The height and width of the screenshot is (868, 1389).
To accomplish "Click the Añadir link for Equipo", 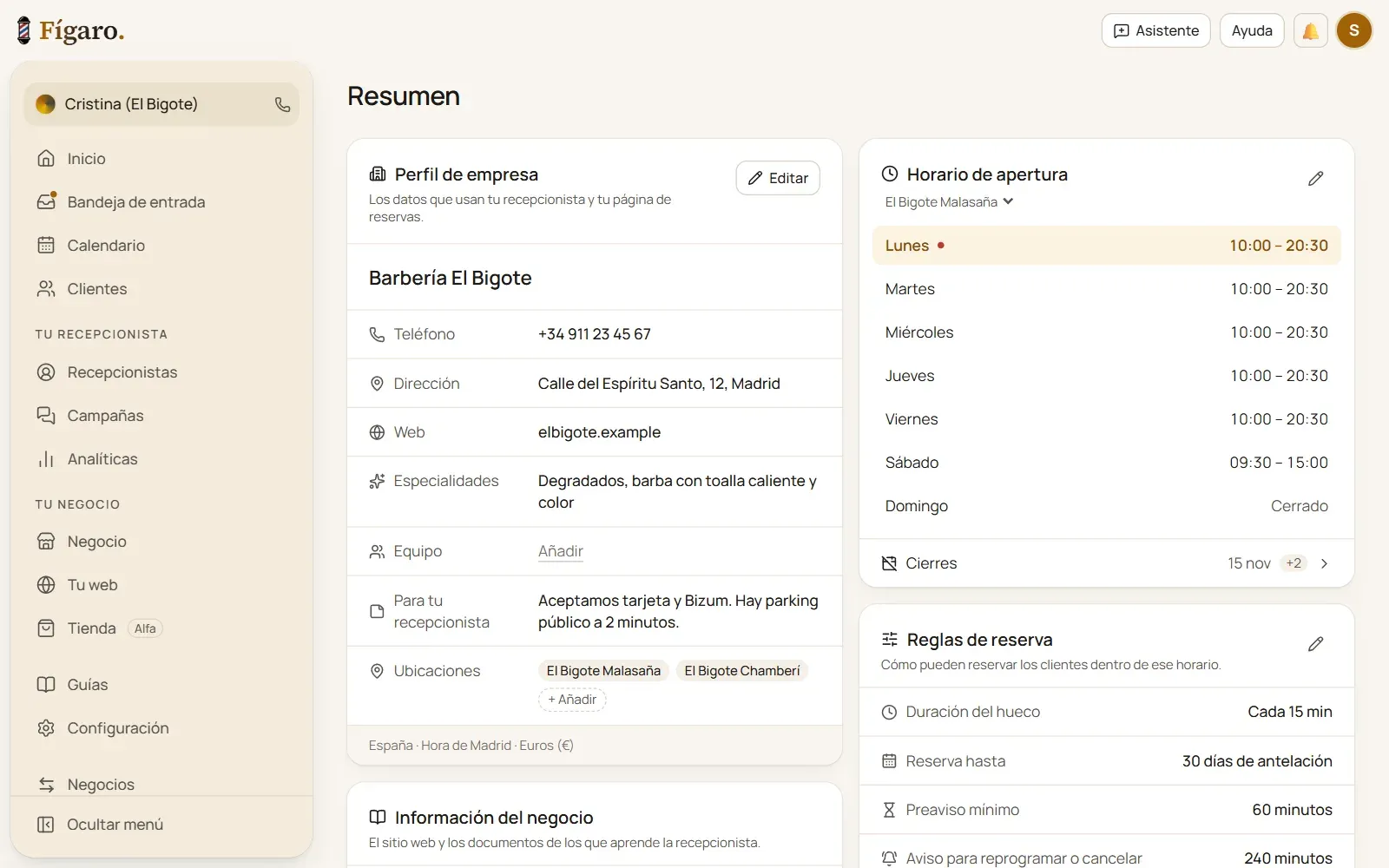I will [560, 551].
